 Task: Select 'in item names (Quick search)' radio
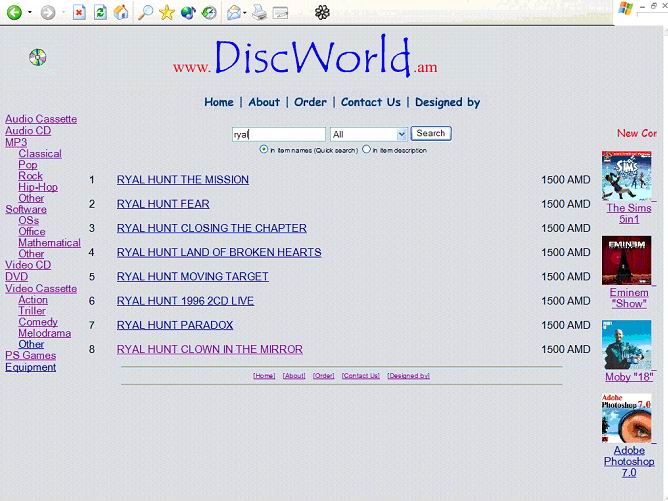[x=264, y=149]
